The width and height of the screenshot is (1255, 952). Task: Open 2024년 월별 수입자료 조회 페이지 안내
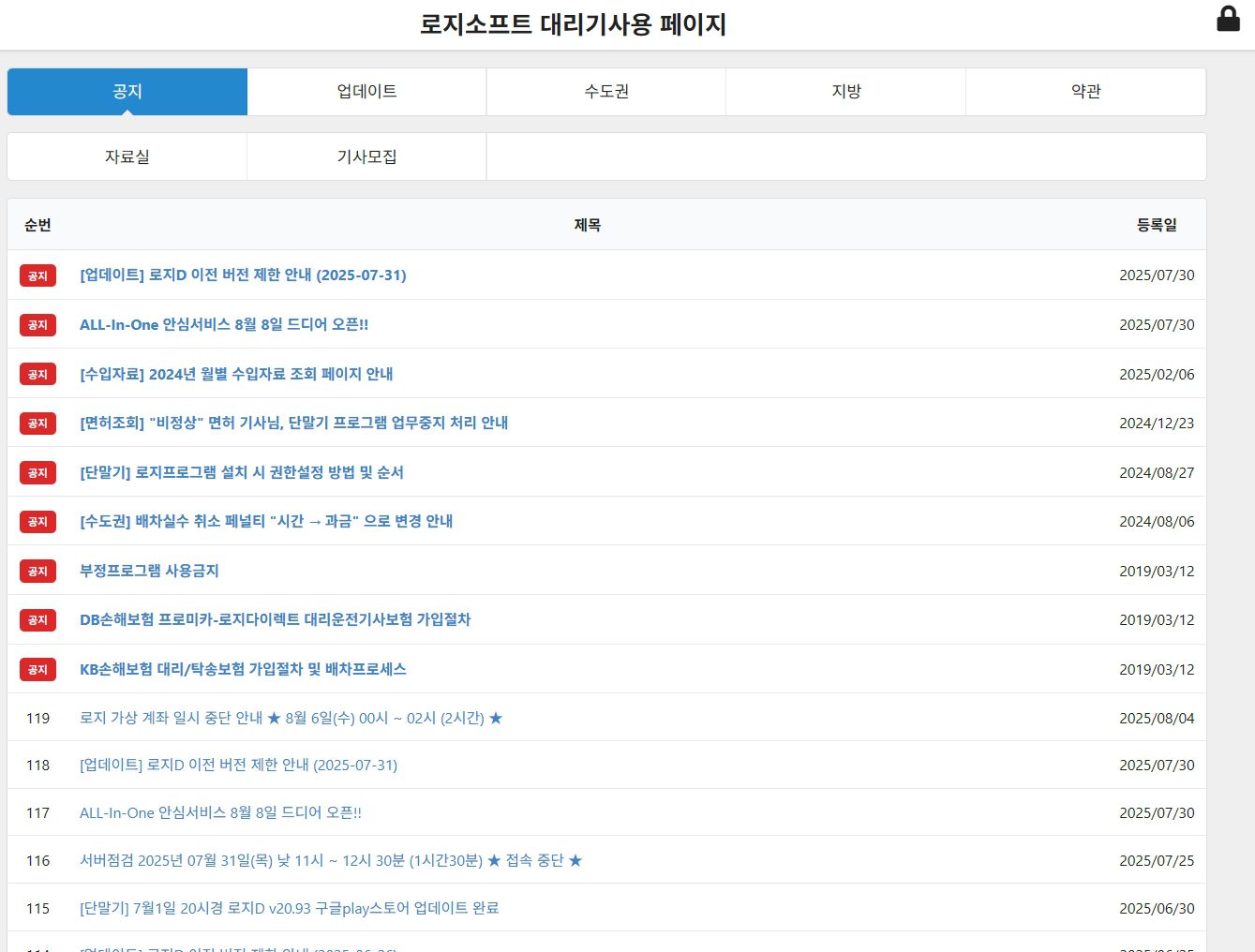pos(236,374)
